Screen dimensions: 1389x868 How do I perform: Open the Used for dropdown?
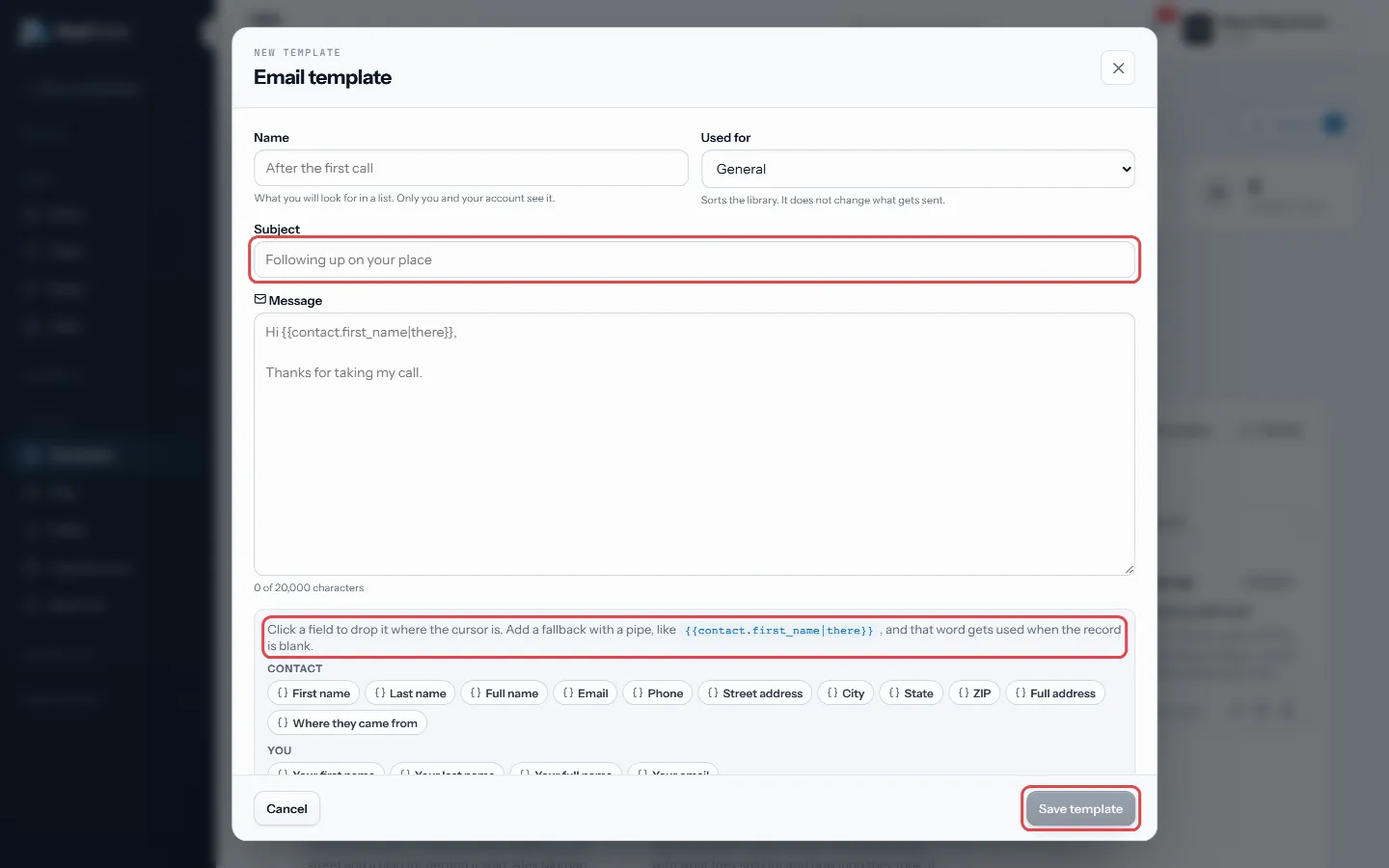coord(917,169)
